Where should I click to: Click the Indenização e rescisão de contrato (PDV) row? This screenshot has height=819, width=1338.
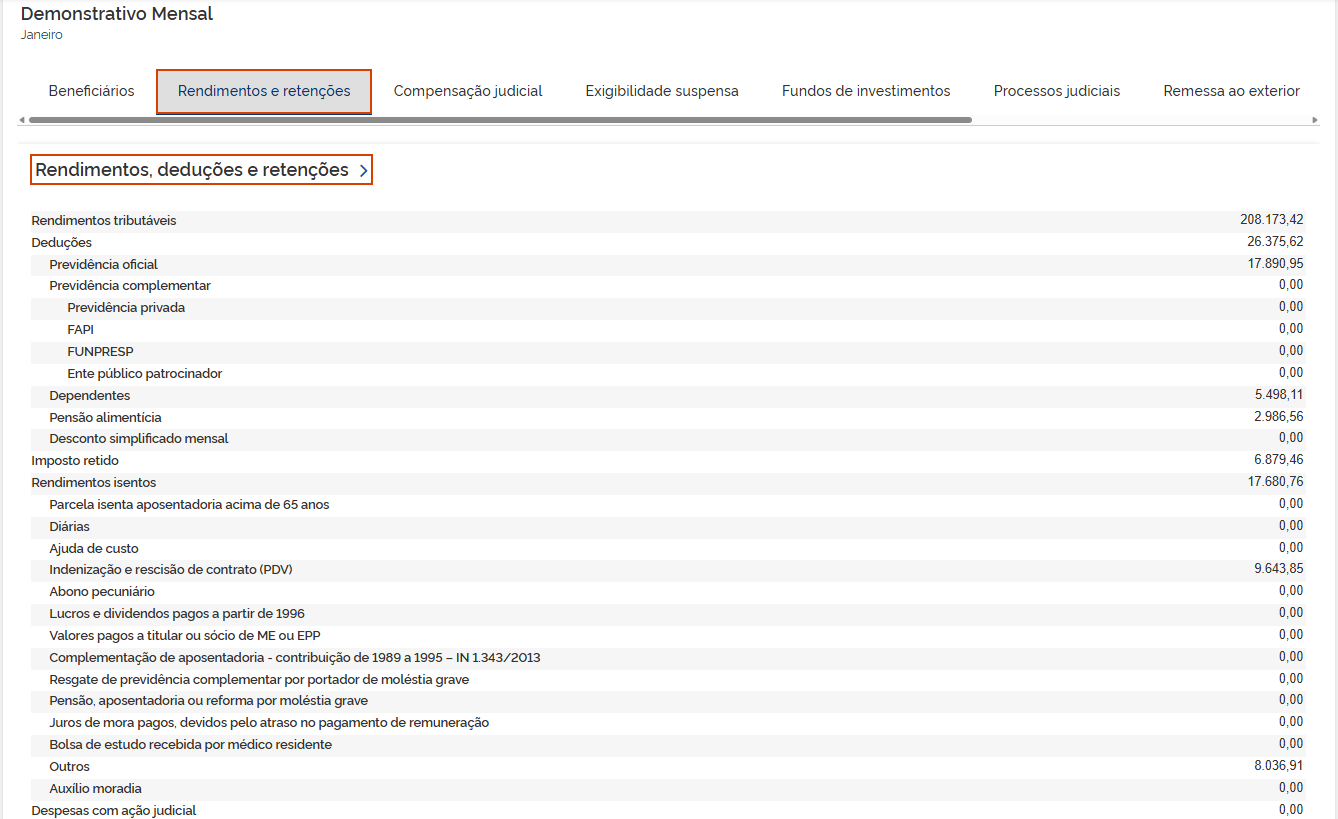[x=171, y=570]
